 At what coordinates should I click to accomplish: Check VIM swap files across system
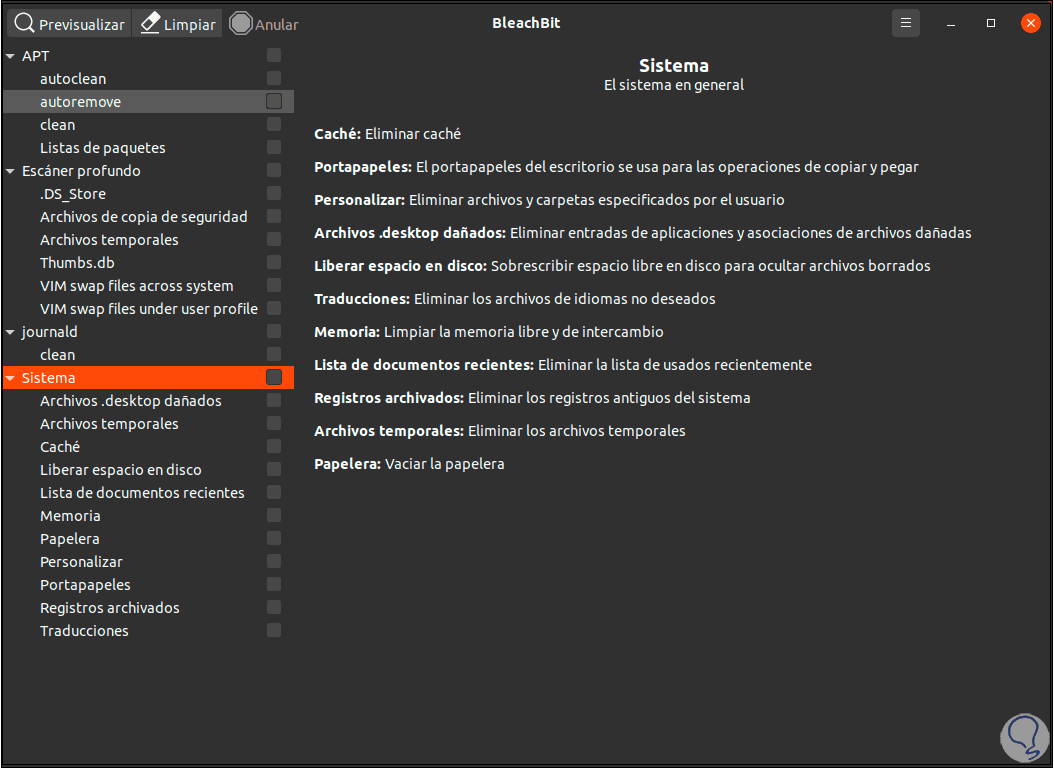pyautogui.click(x=274, y=285)
